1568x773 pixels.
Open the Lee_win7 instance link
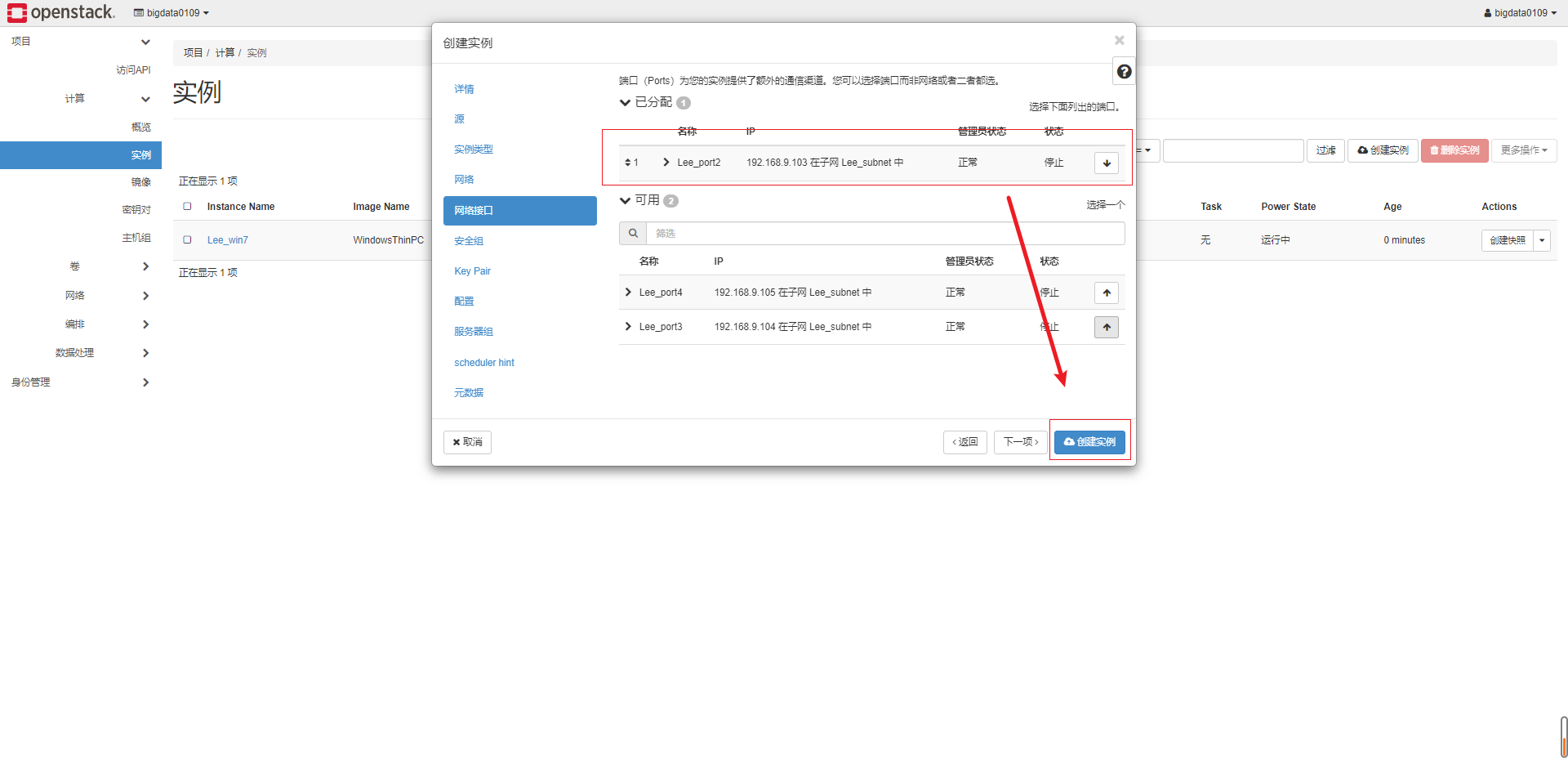coord(227,240)
